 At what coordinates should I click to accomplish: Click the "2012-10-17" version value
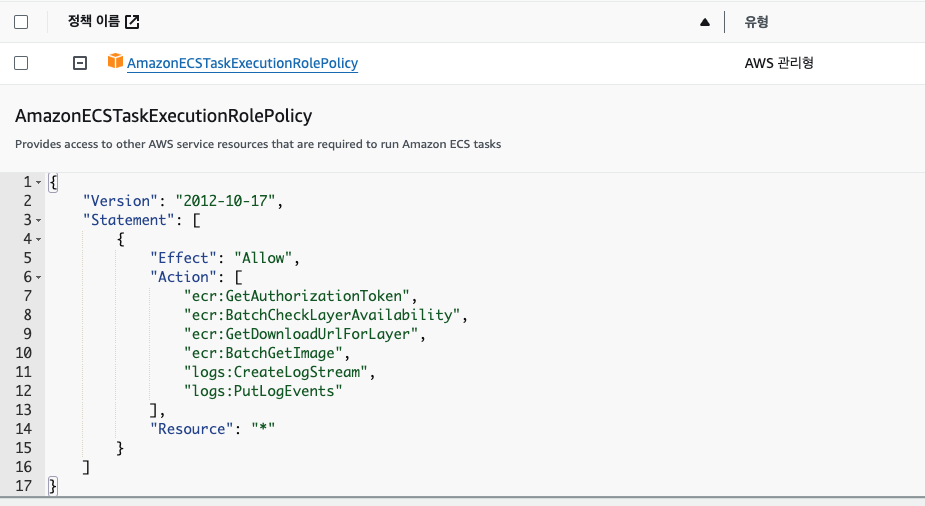pos(225,201)
